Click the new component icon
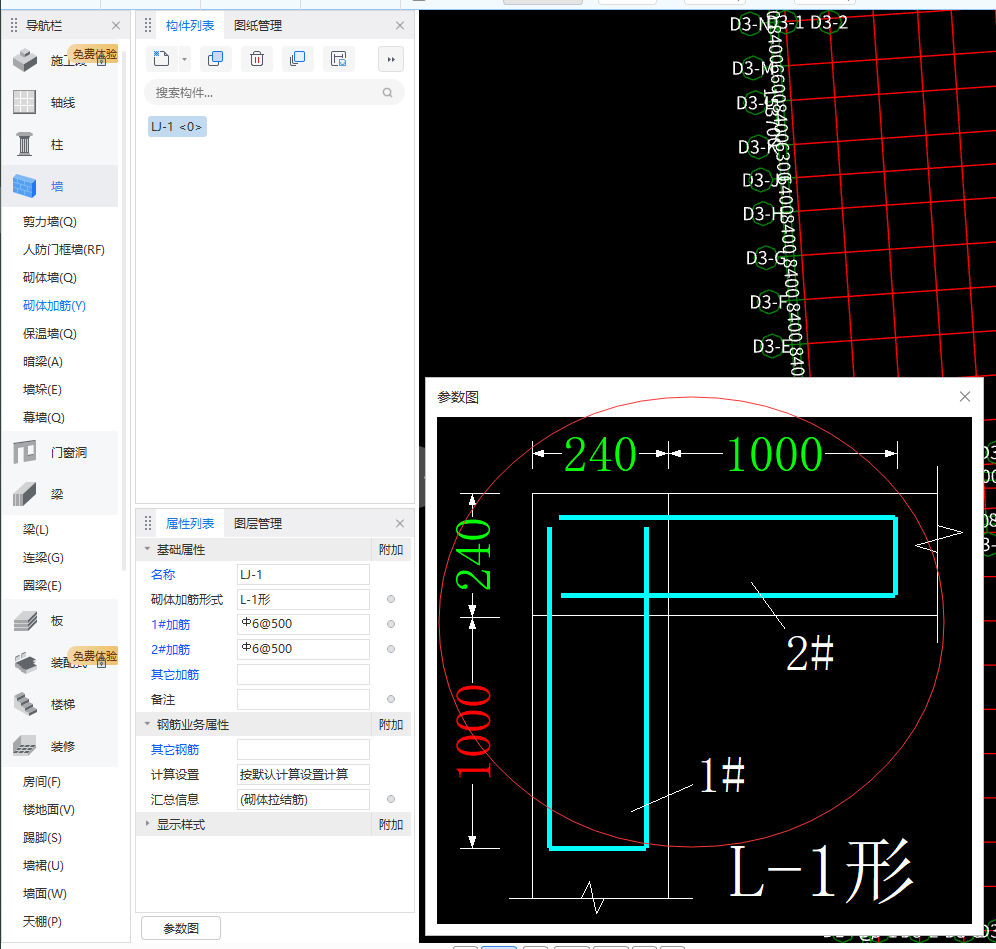 [x=161, y=59]
